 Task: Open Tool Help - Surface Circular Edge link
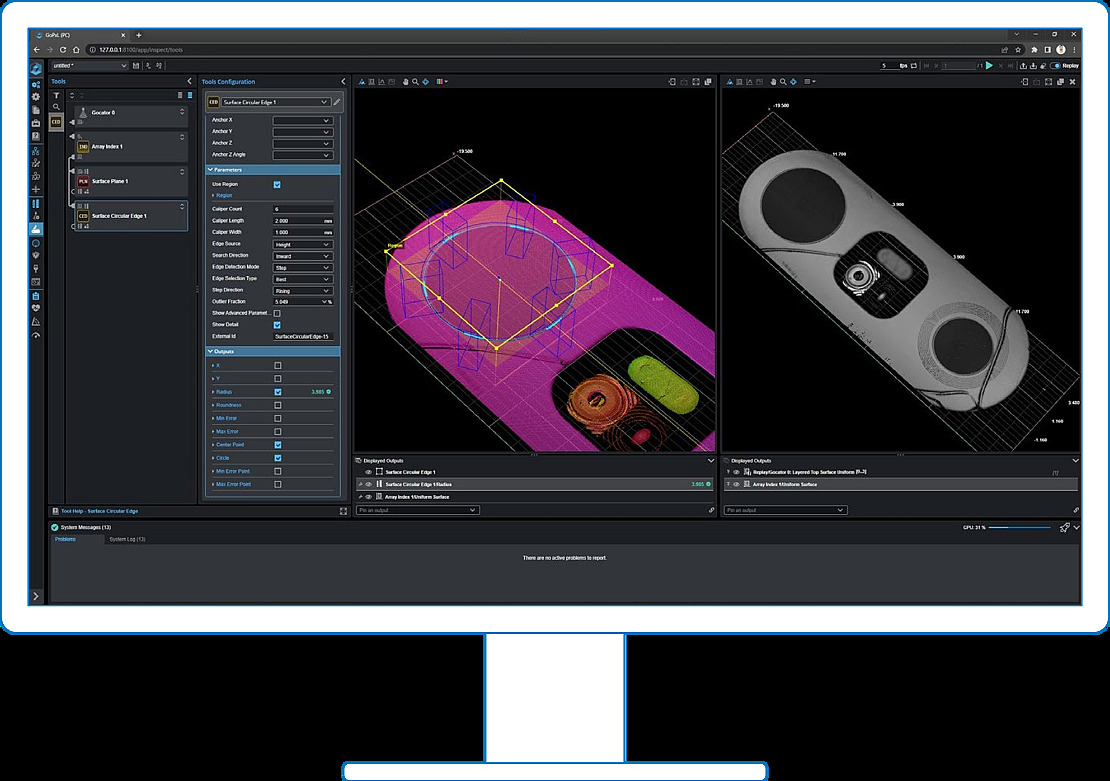pyautogui.click(x=99, y=511)
